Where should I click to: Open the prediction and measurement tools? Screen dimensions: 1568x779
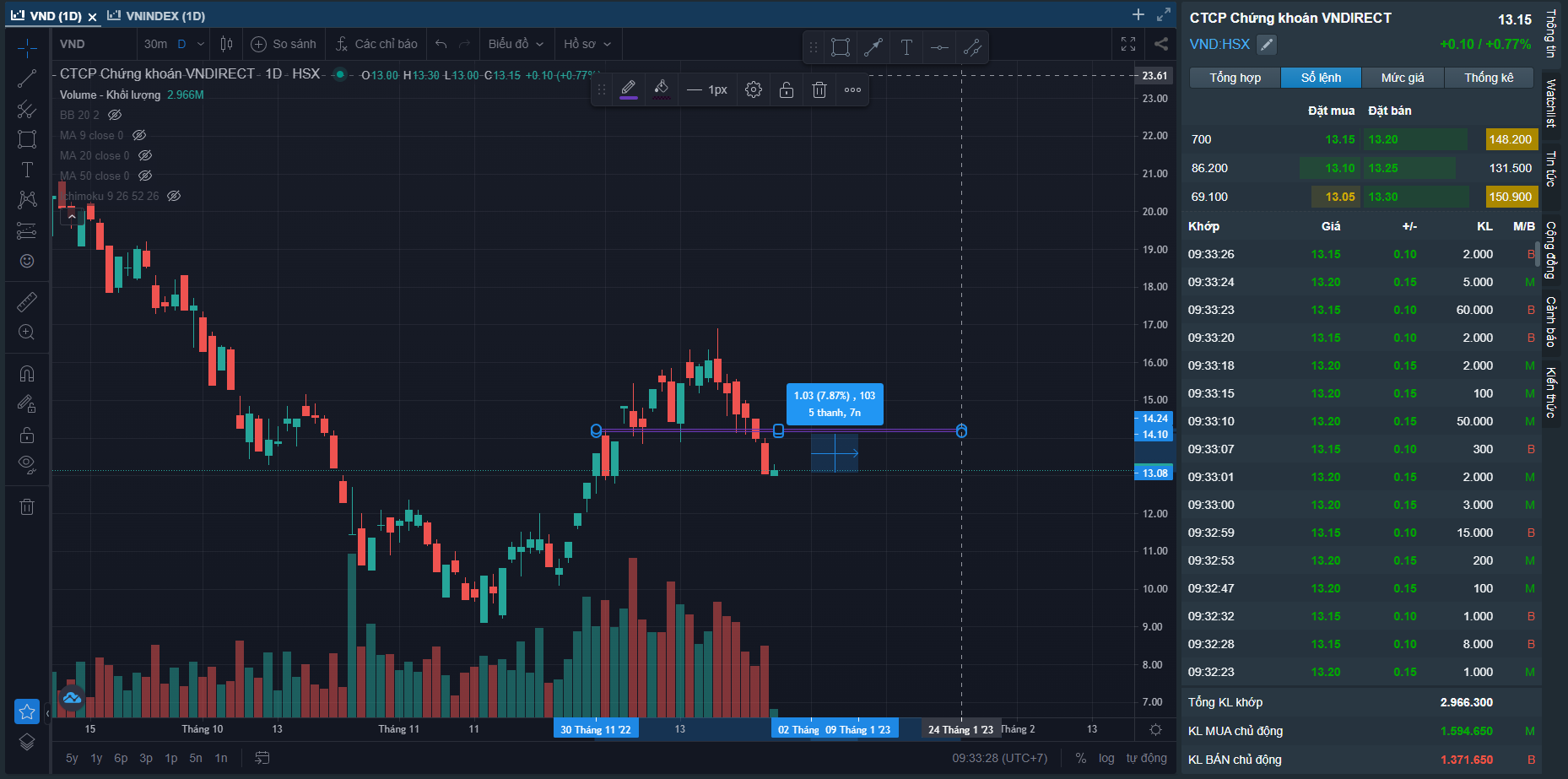point(27,230)
